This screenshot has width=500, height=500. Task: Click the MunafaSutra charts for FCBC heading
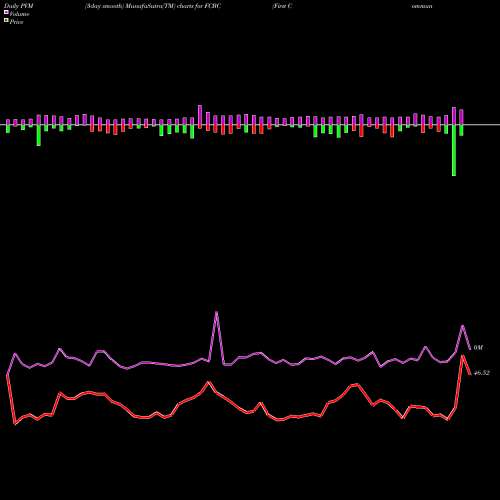pos(153,6)
